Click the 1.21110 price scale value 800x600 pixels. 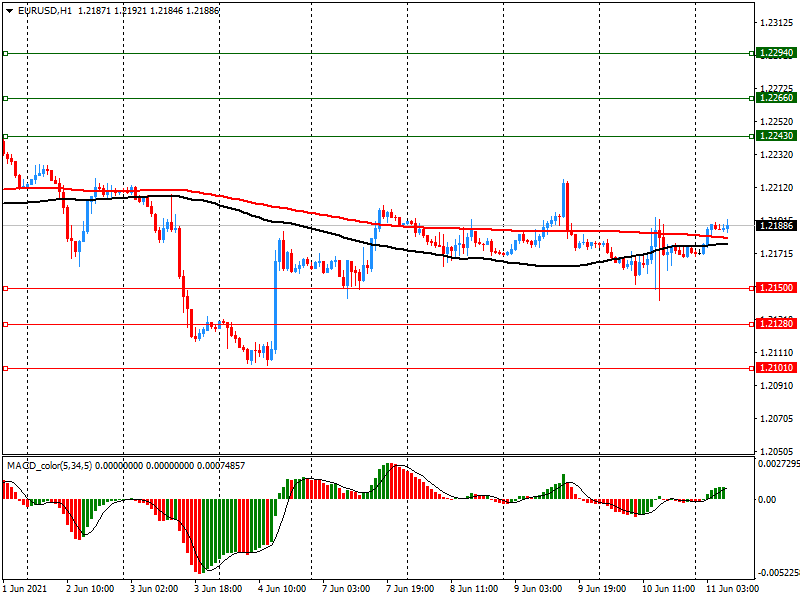click(x=777, y=353)
